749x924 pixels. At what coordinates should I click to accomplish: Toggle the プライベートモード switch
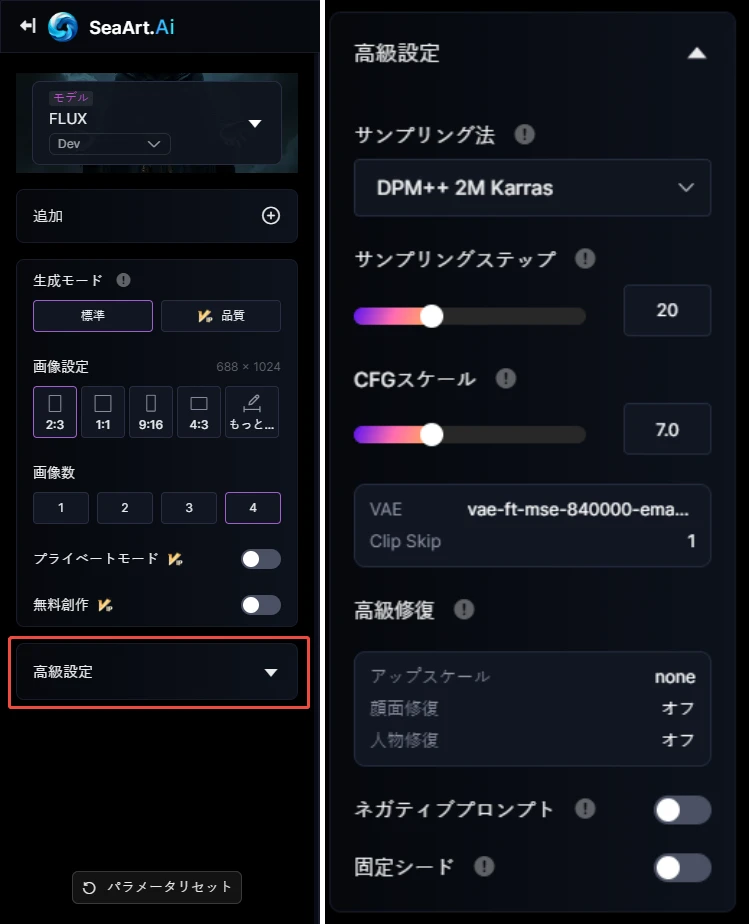click(261, 559)
